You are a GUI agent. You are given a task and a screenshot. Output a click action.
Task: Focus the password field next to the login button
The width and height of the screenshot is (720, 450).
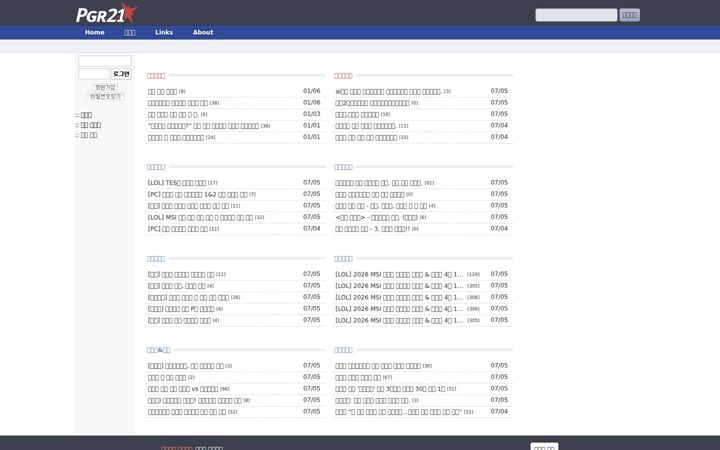coord(94,74)
